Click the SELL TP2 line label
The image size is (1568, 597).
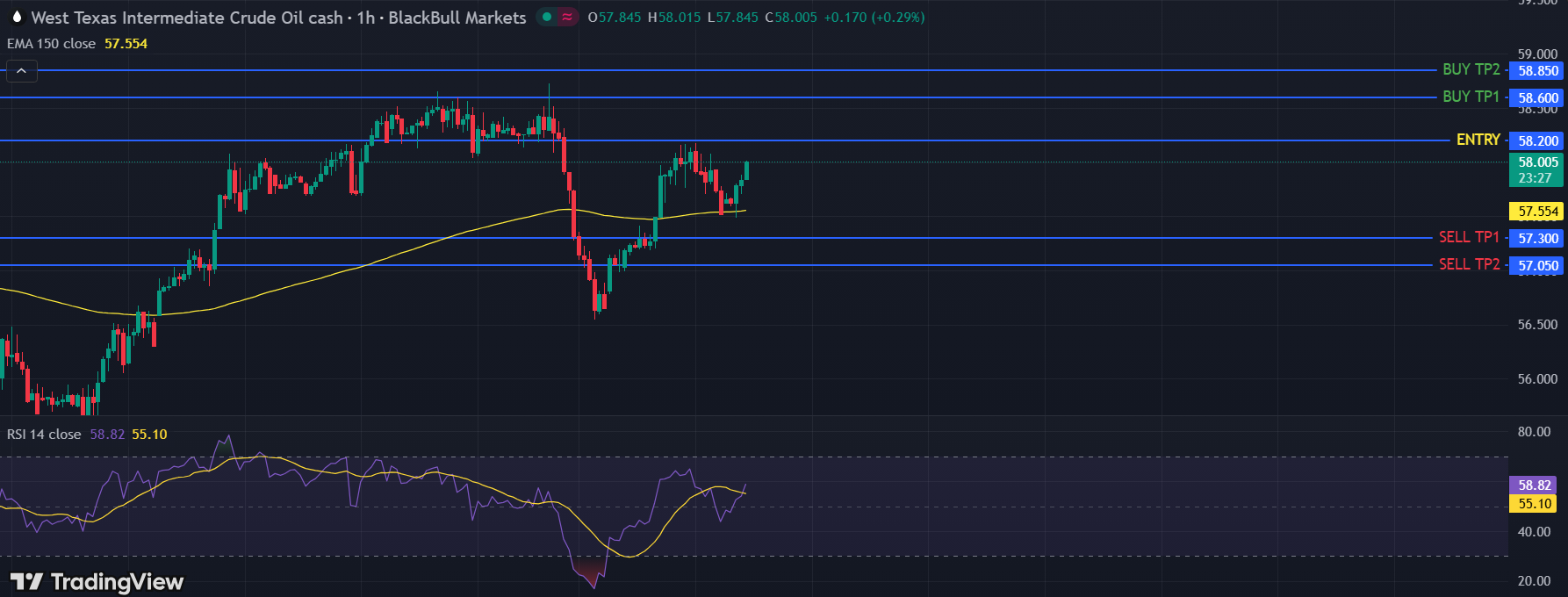click(x=1469, y=264)
